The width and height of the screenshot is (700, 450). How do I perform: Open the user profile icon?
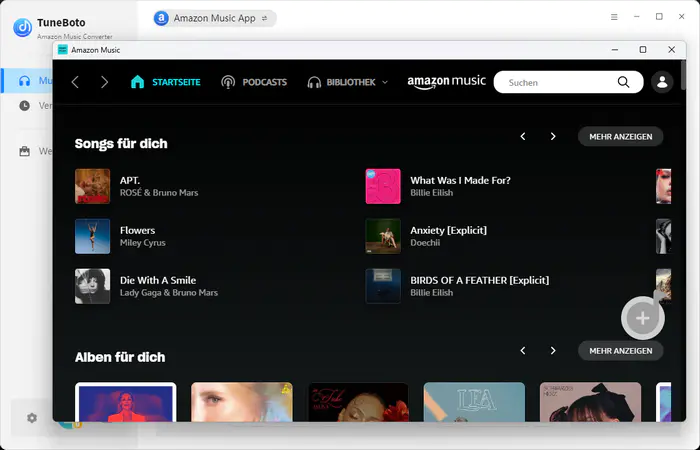tap(662, 82)
